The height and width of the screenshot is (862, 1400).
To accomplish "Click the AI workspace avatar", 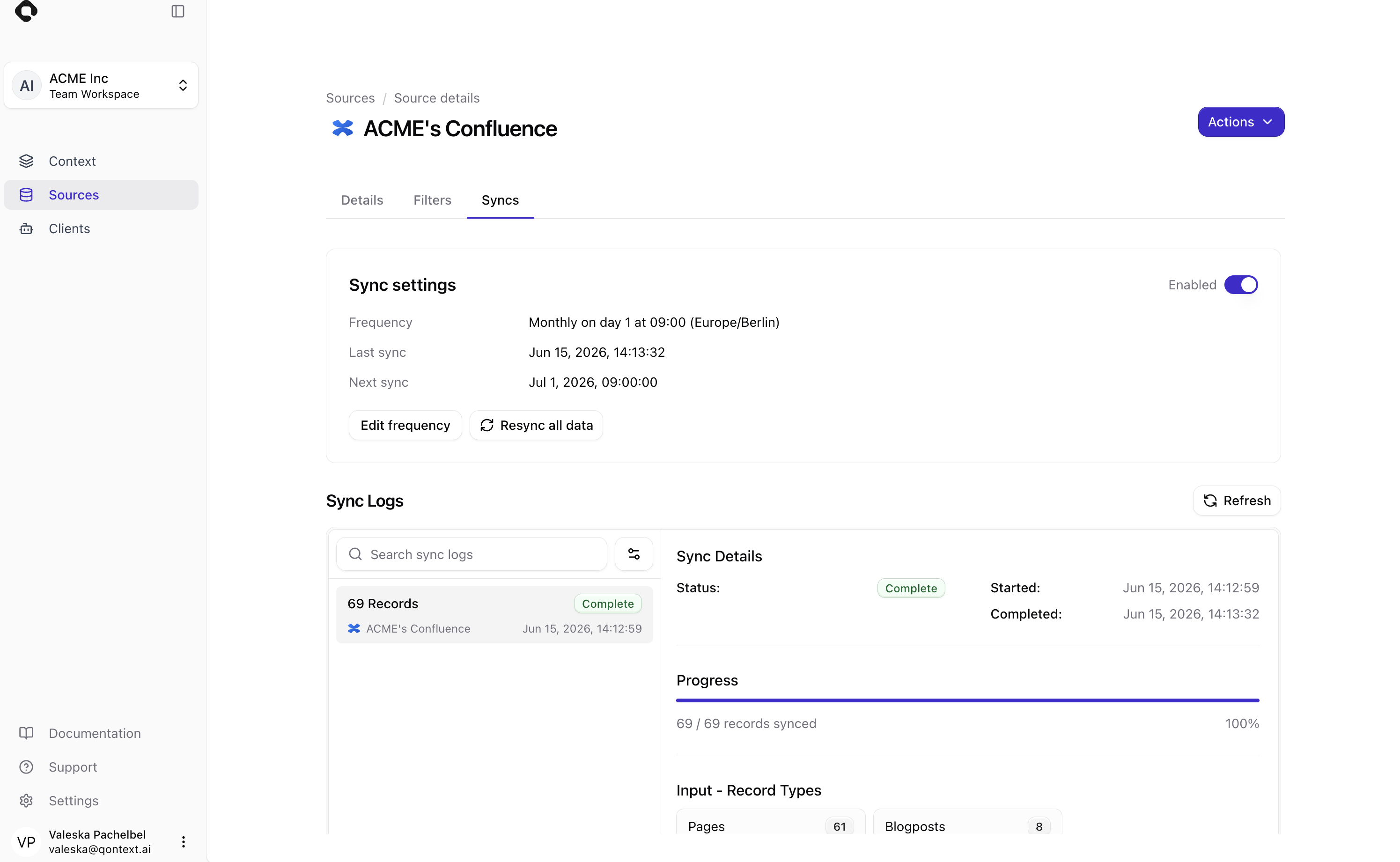I will (27, 86).
